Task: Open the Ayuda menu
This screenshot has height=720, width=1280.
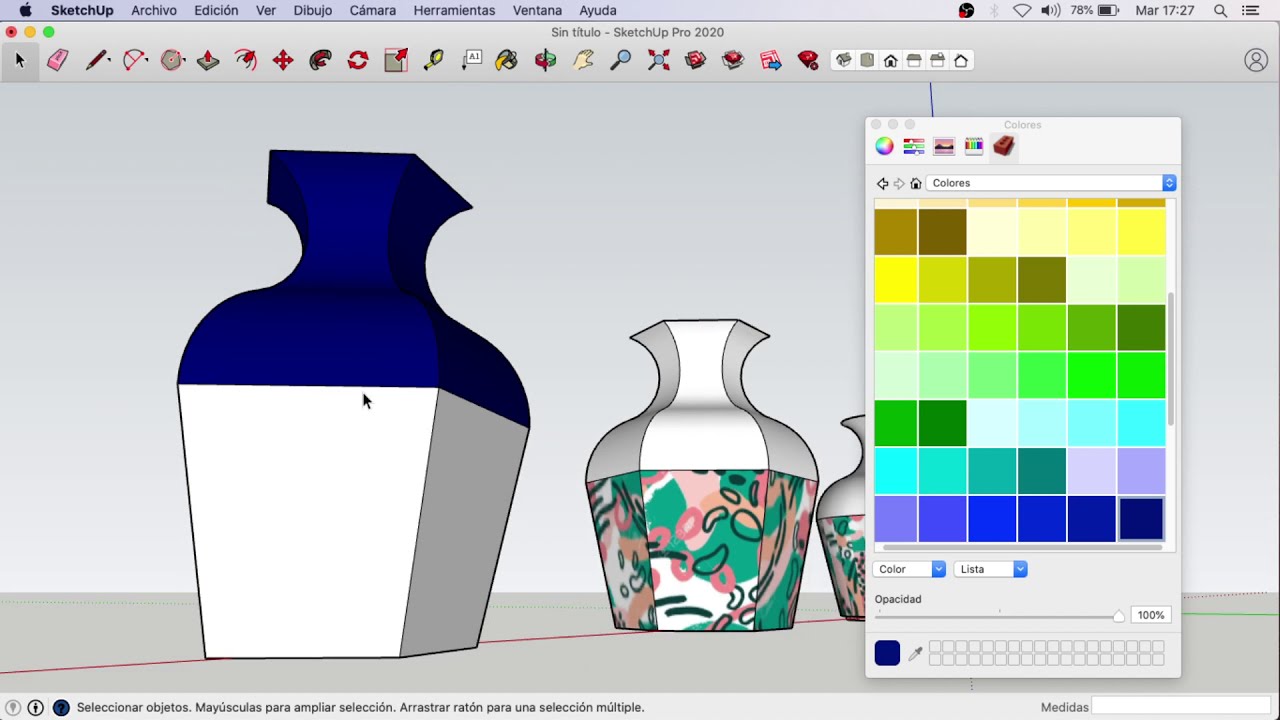Action: point(598,10)
